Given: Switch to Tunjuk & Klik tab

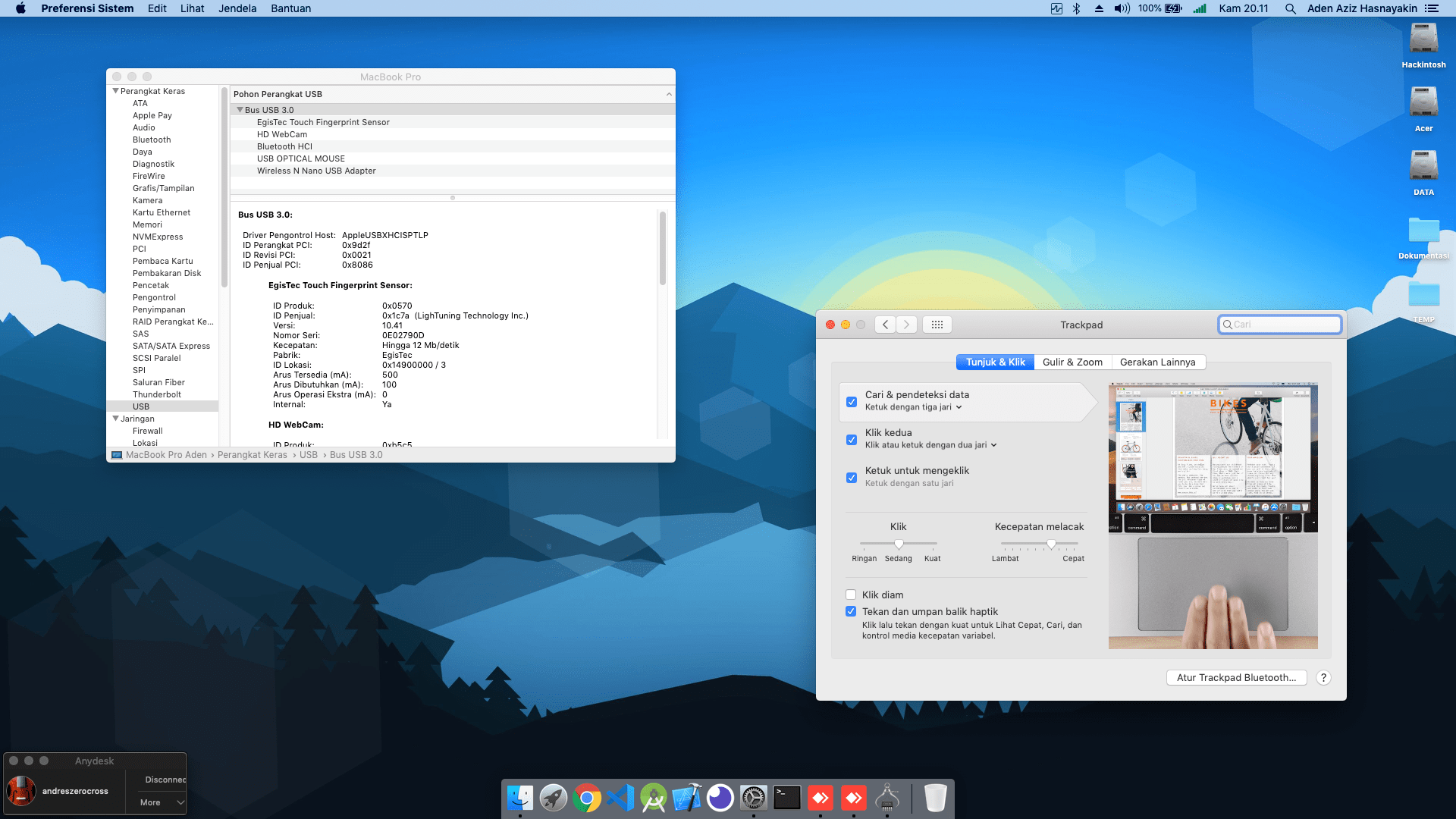Looking at the screenshot, I should coord(995,362).
